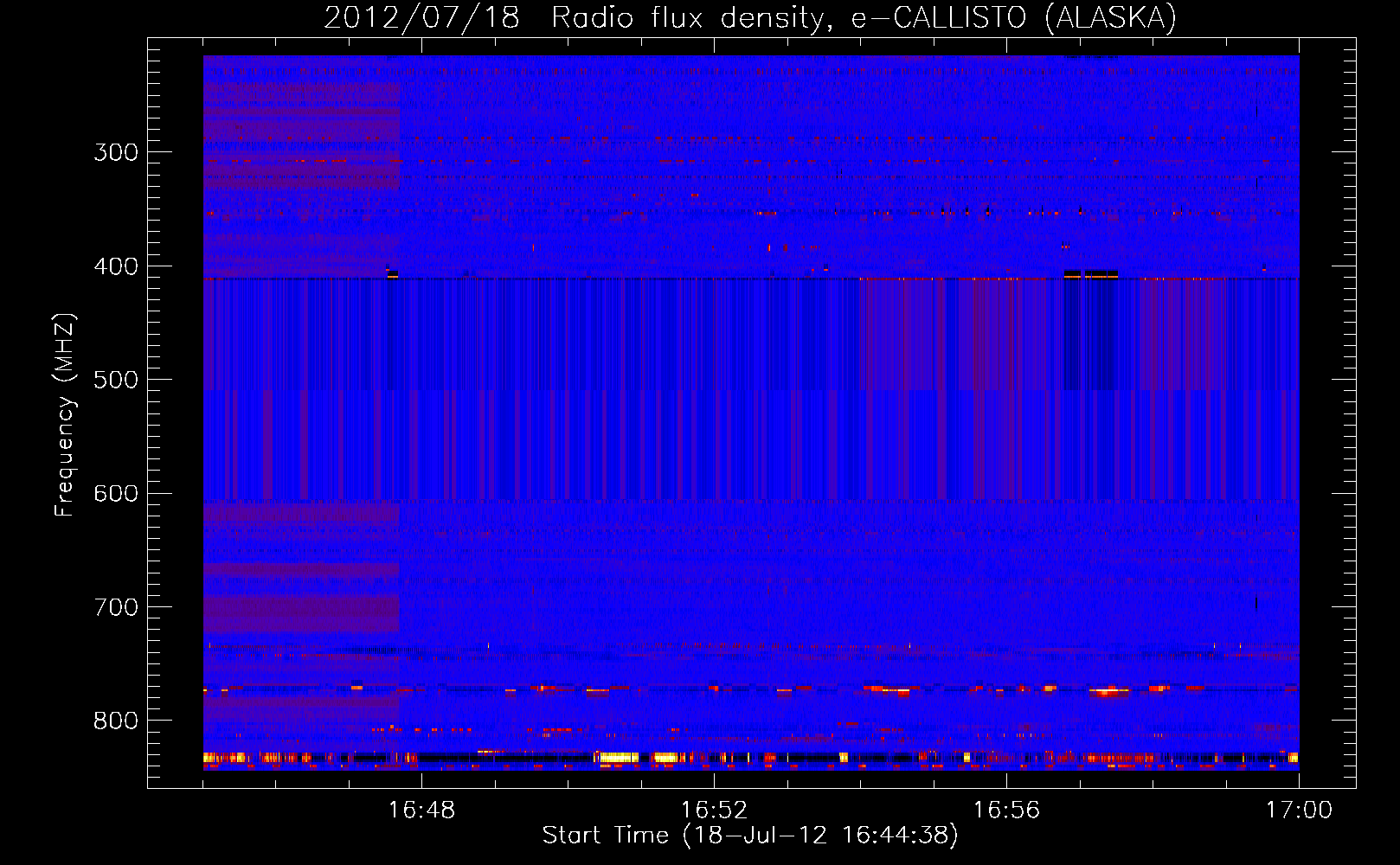Image resolution: width=1400 pixels, height=865 pixels.
Task: Click the 16:52 time tick label
Action: 714,810
